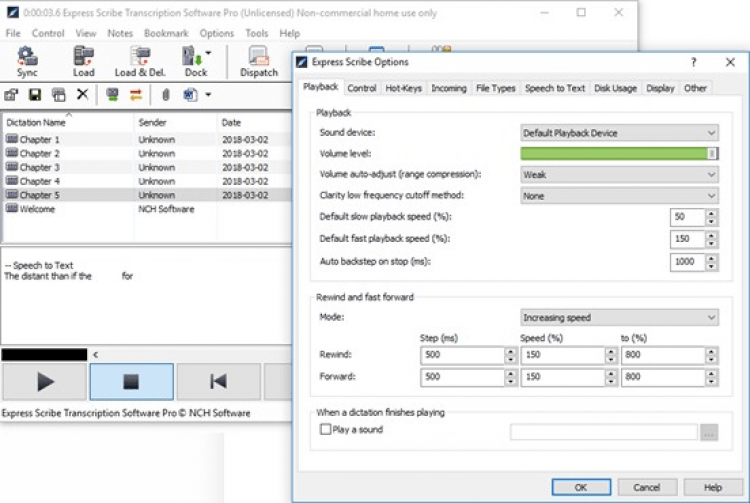Open the Sound device dropdown

click(x=619, y=133)
